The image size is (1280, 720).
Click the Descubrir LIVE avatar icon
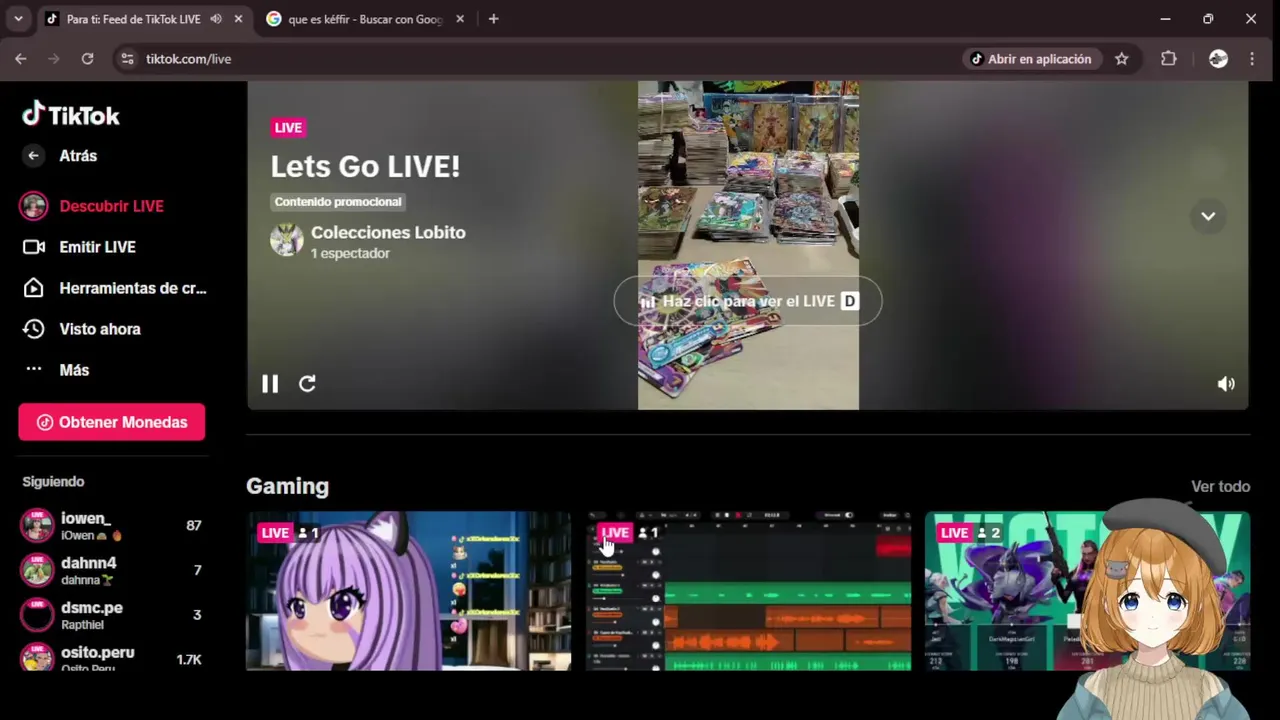(34, 206)
